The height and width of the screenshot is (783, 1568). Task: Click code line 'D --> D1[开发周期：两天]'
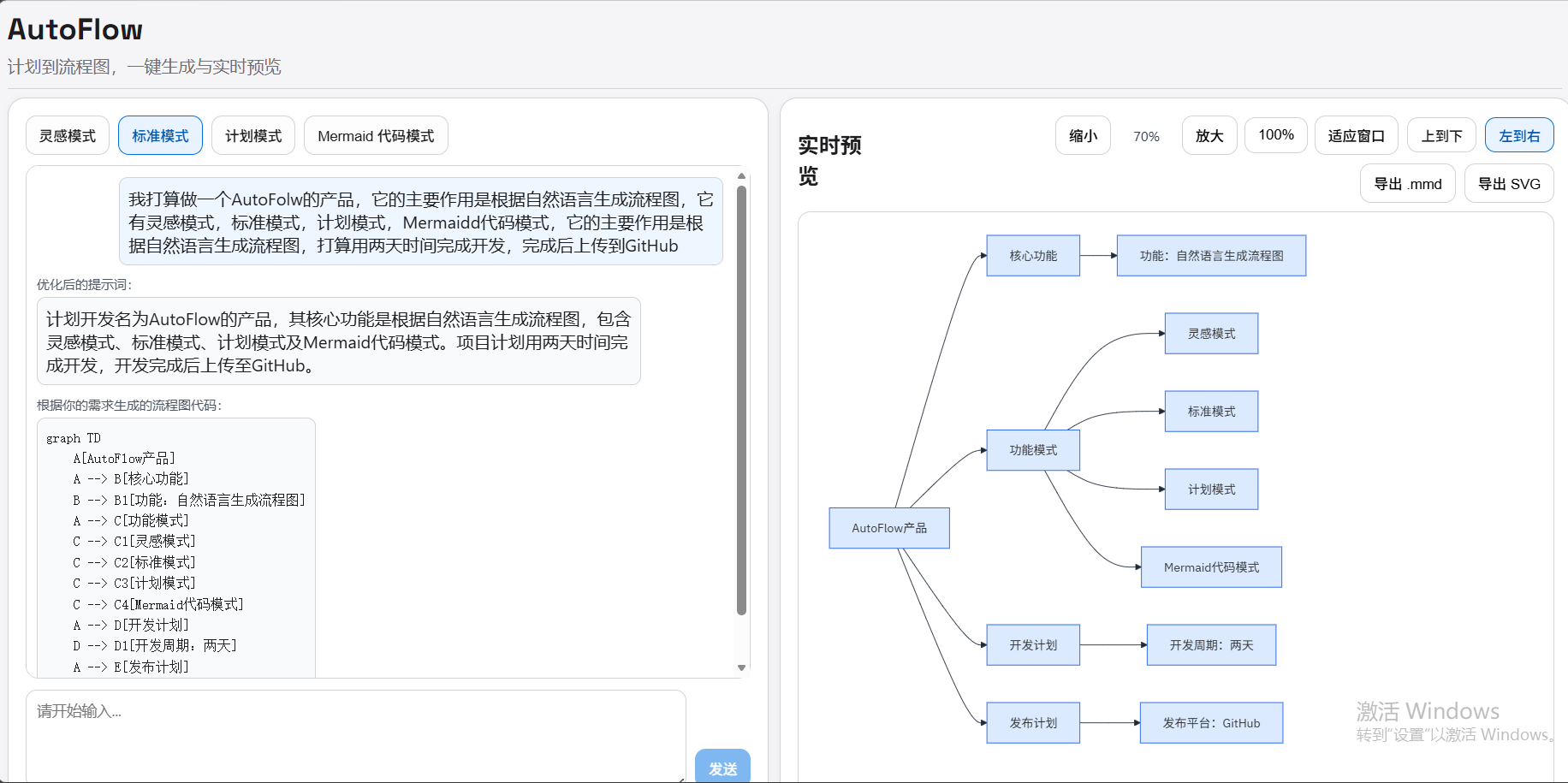155,645
